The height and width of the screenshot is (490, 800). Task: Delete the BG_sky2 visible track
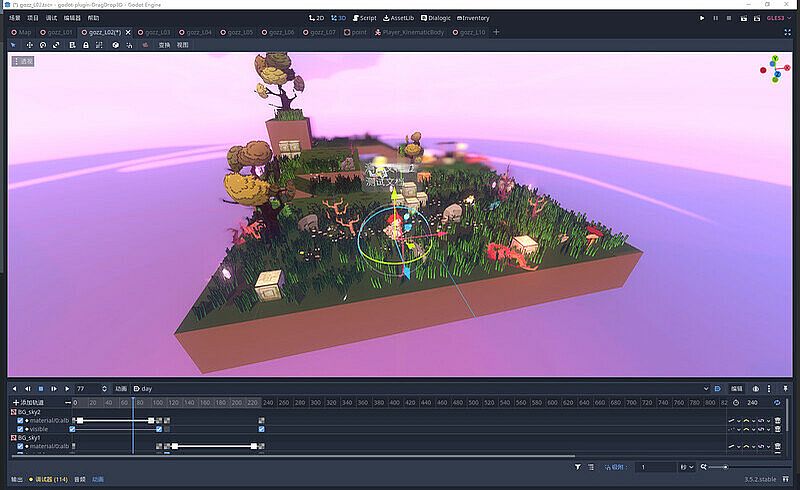point(778,429)
